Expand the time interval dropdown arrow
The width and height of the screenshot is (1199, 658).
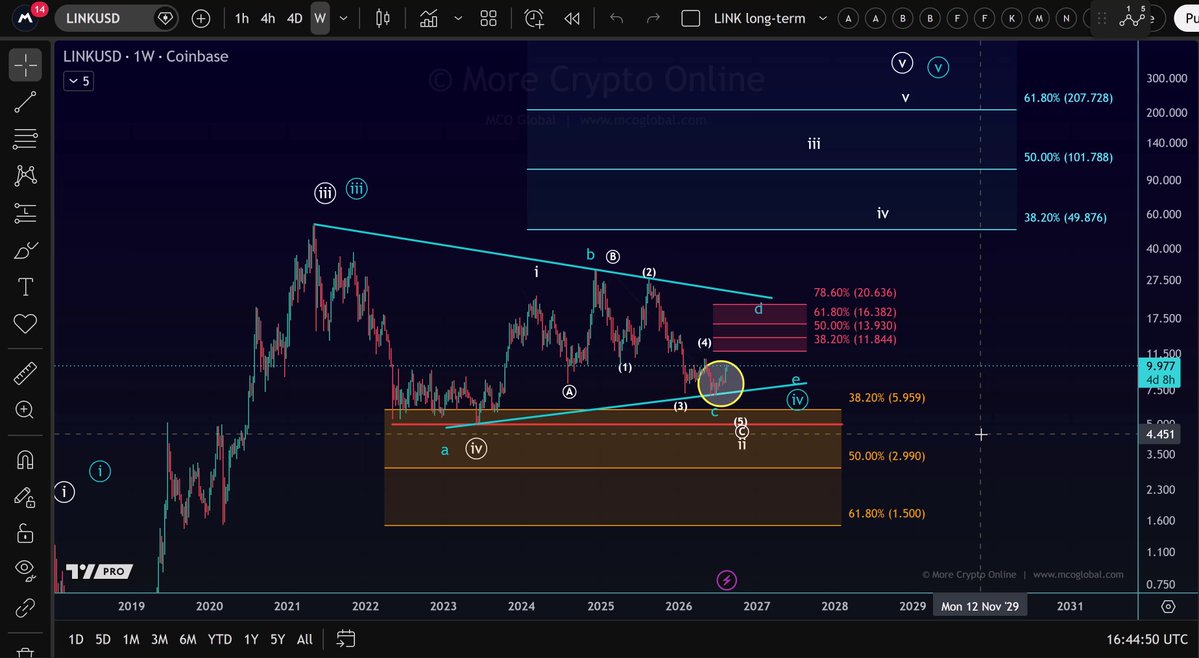click(x=343, y=18)
